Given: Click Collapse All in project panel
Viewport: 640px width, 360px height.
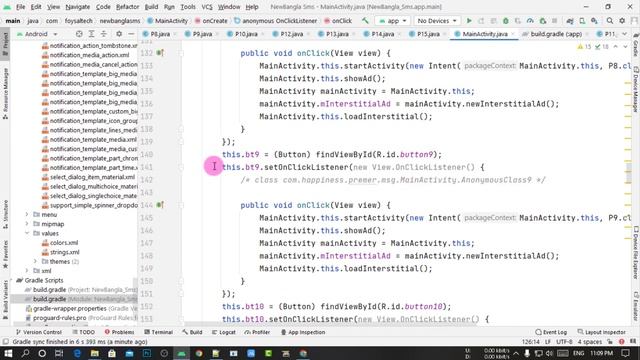Looking at the screenshot, I should pos(103,34).
